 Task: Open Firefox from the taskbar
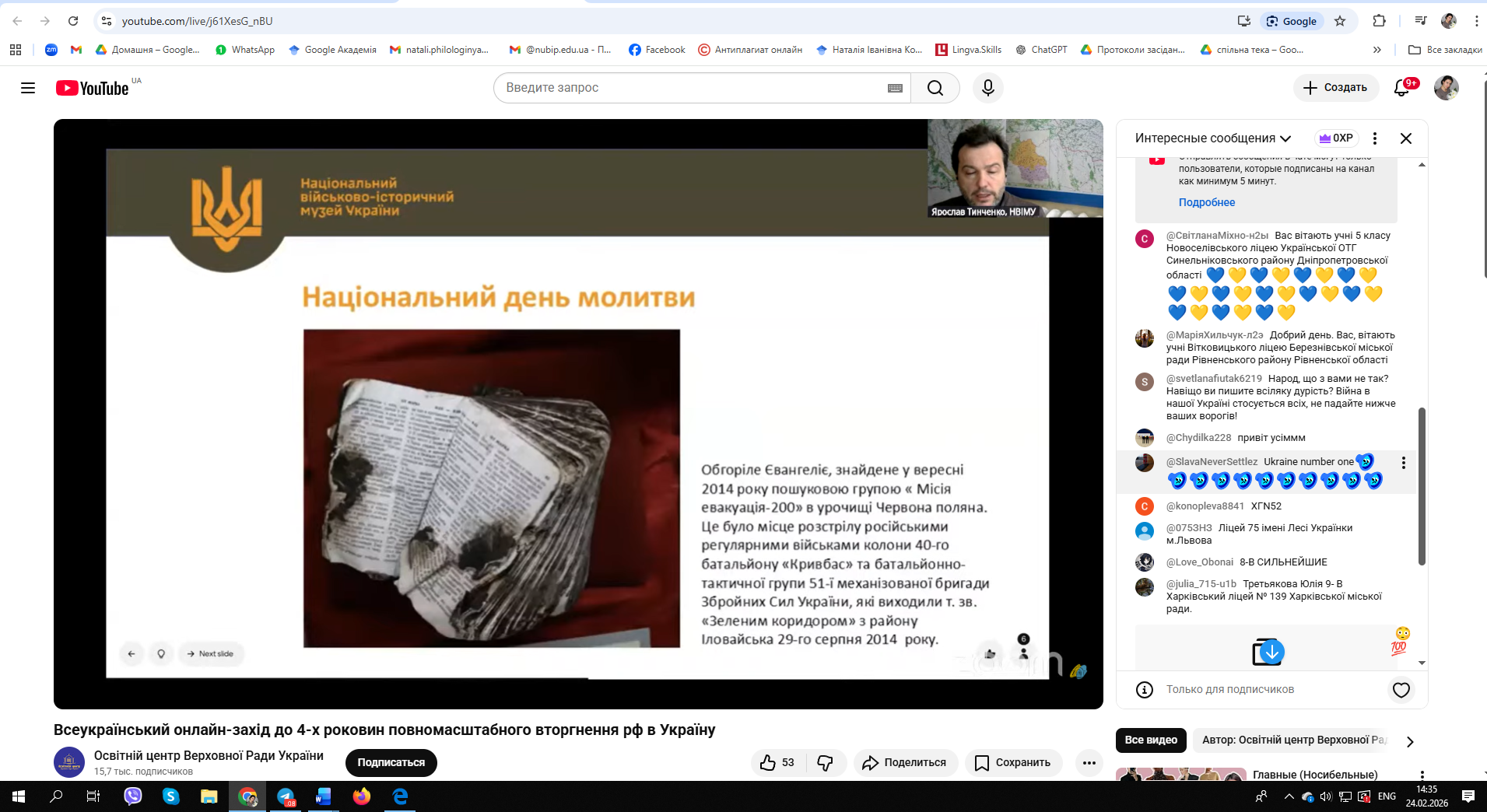[x=362, y=796]
